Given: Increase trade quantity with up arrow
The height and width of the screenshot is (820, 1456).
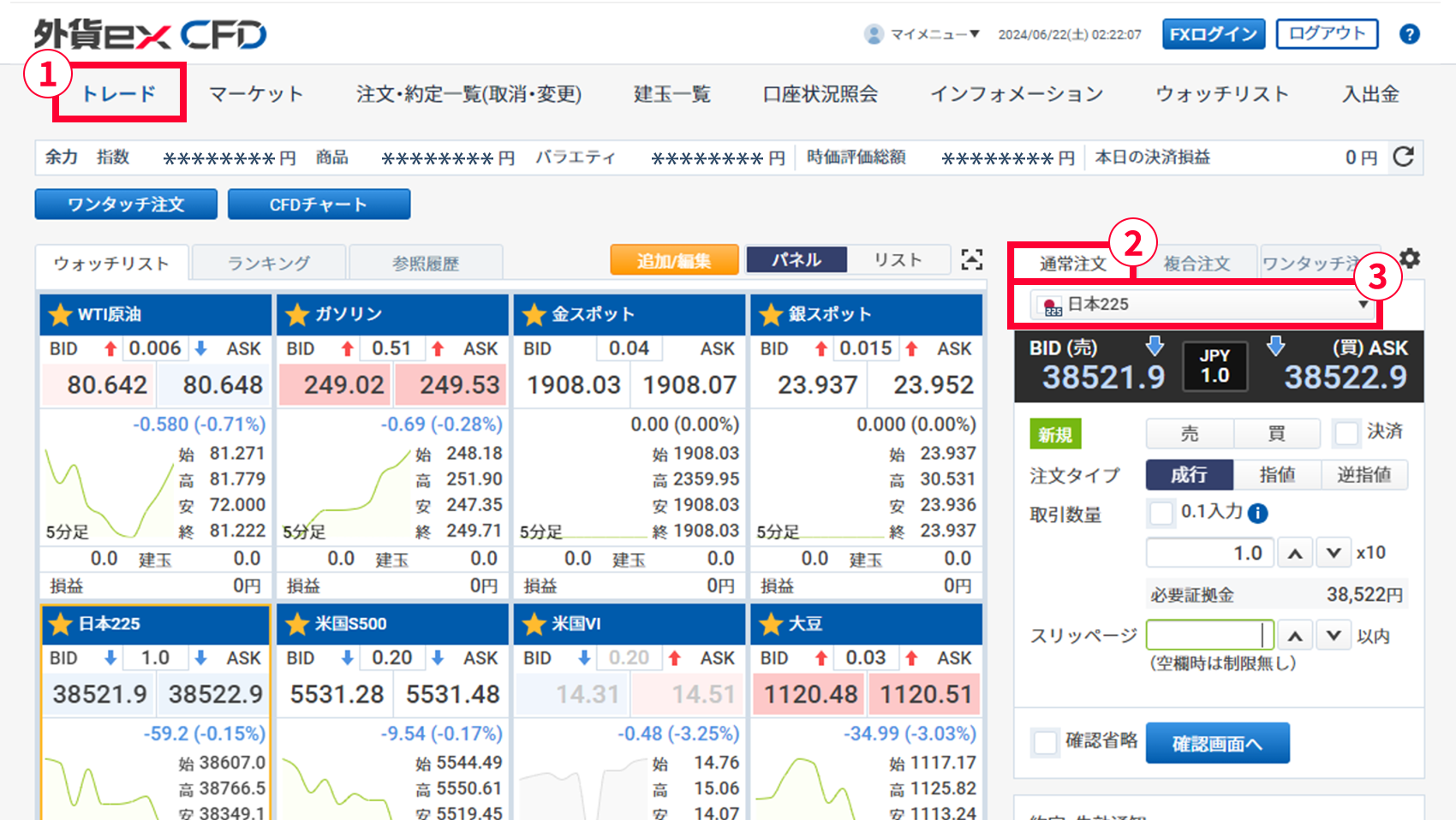Looking at the screenshot, I should 1295,554.
